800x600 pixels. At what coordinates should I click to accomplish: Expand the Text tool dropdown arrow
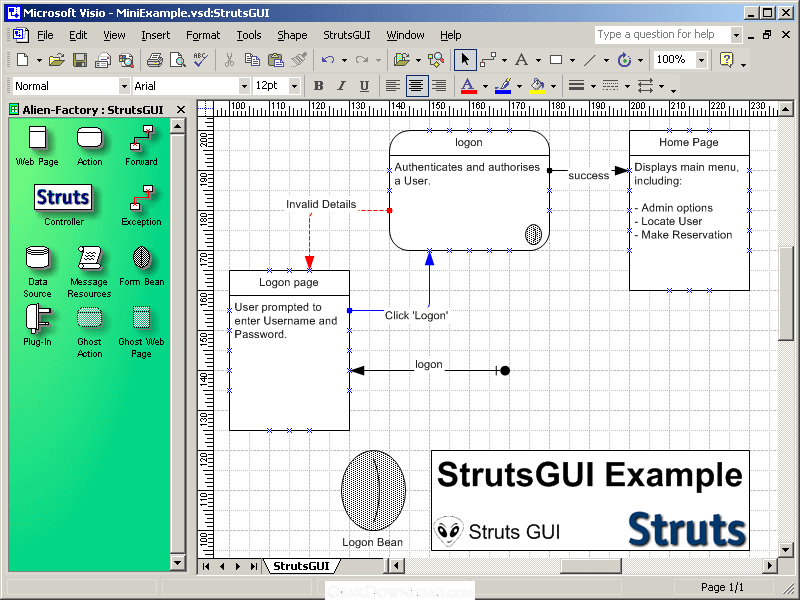(x=538, y=60)
